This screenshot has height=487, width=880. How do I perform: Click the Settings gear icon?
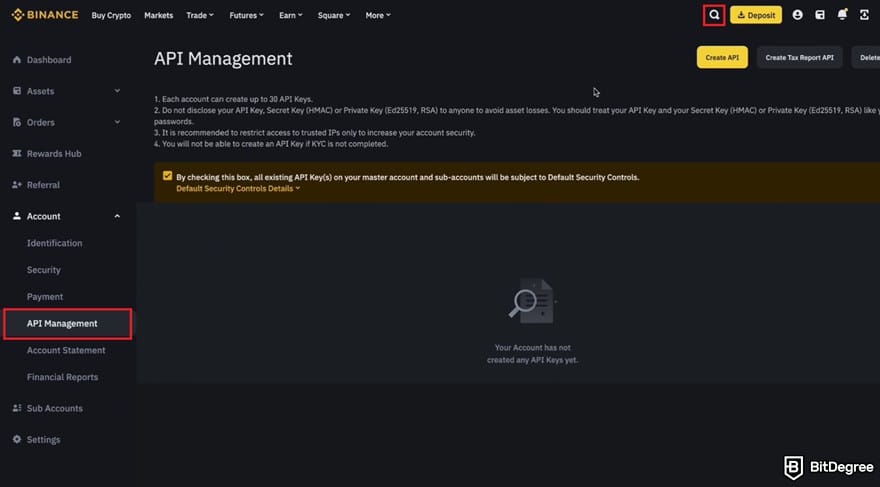(x=17, y=439)
